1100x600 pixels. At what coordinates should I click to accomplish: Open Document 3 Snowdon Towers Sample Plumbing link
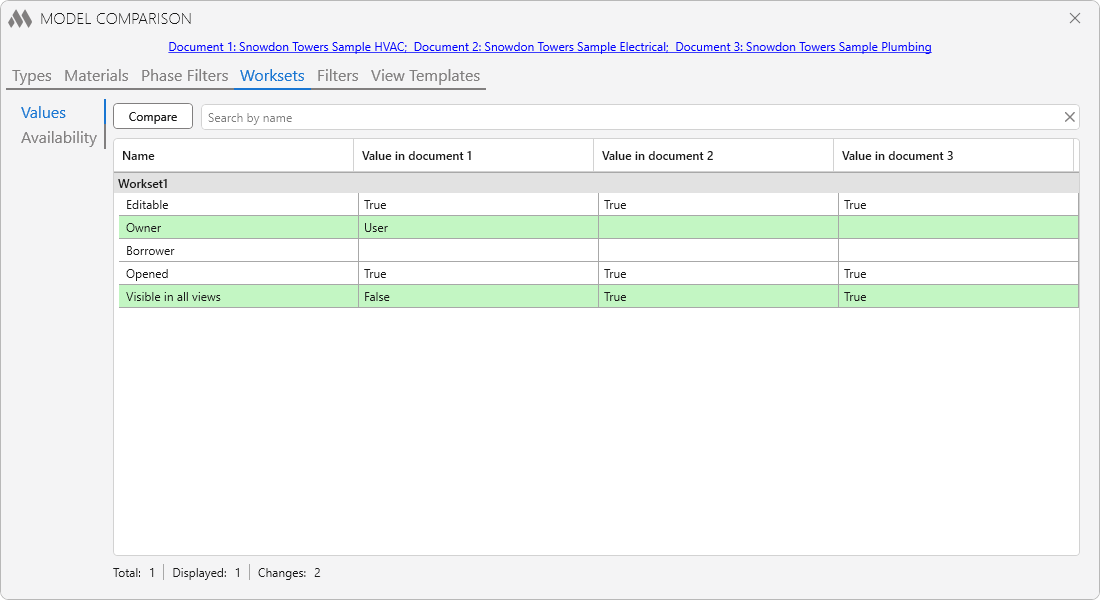[x=803, y=47]
